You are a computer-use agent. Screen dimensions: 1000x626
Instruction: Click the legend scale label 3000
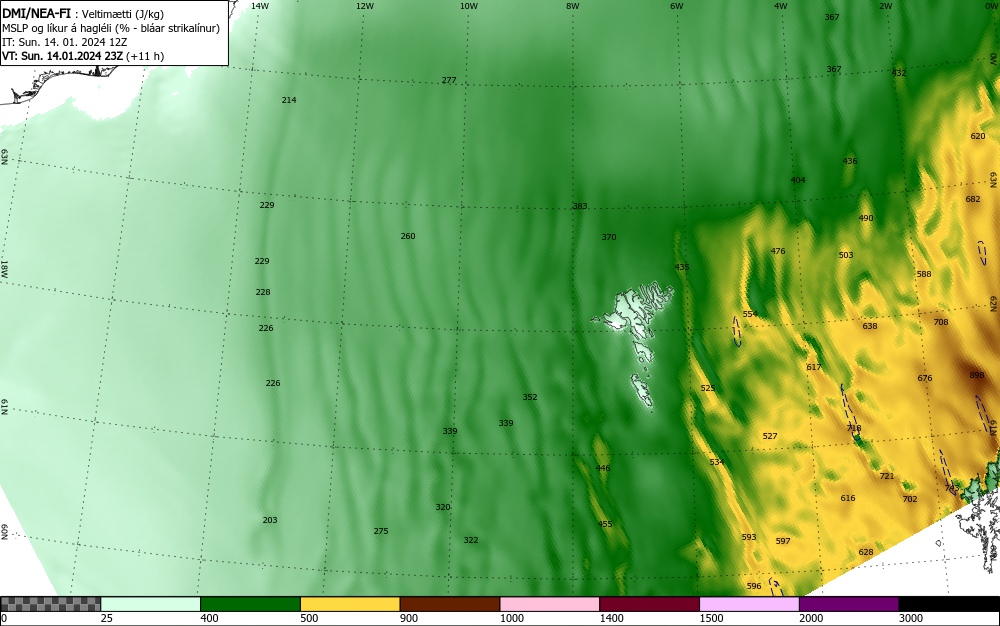911,618
